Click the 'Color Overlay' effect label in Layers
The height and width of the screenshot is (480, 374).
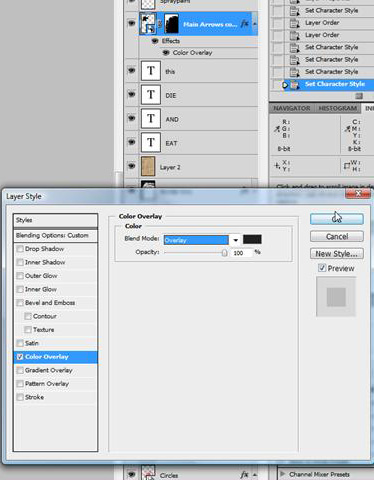[192, 53]
